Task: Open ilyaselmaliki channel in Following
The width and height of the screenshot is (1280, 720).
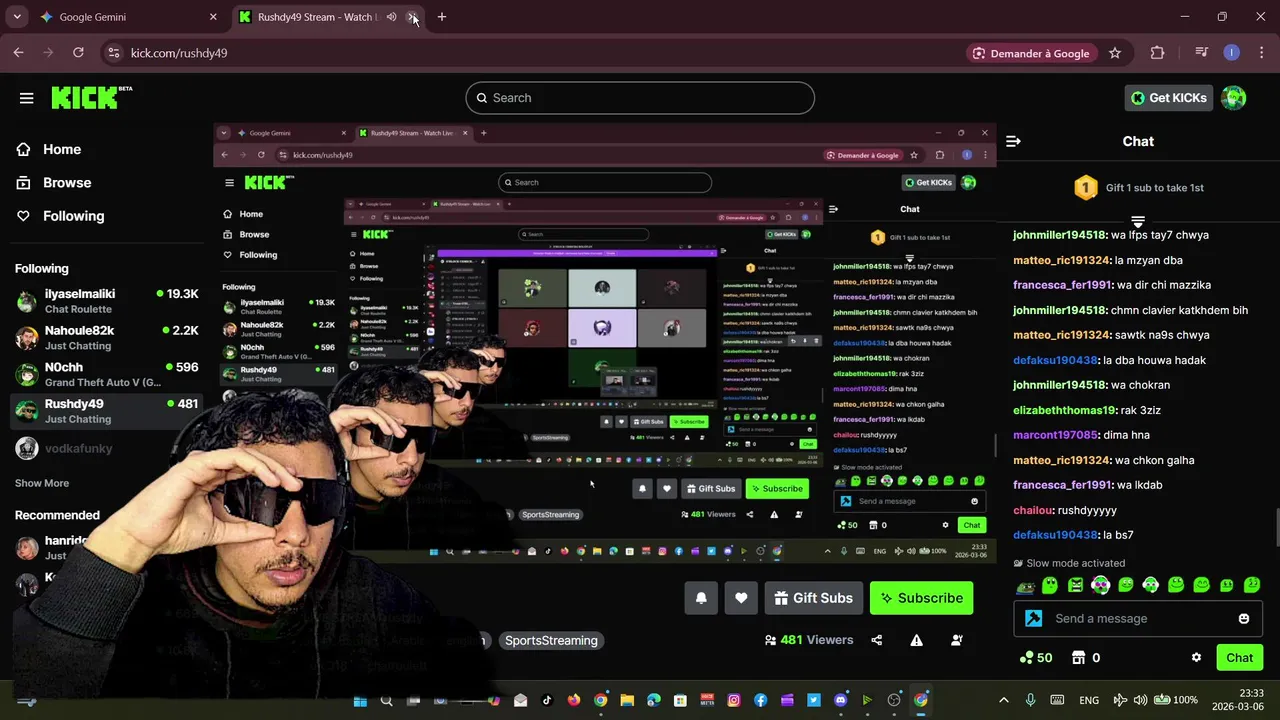Action: [x=106, y=301]
